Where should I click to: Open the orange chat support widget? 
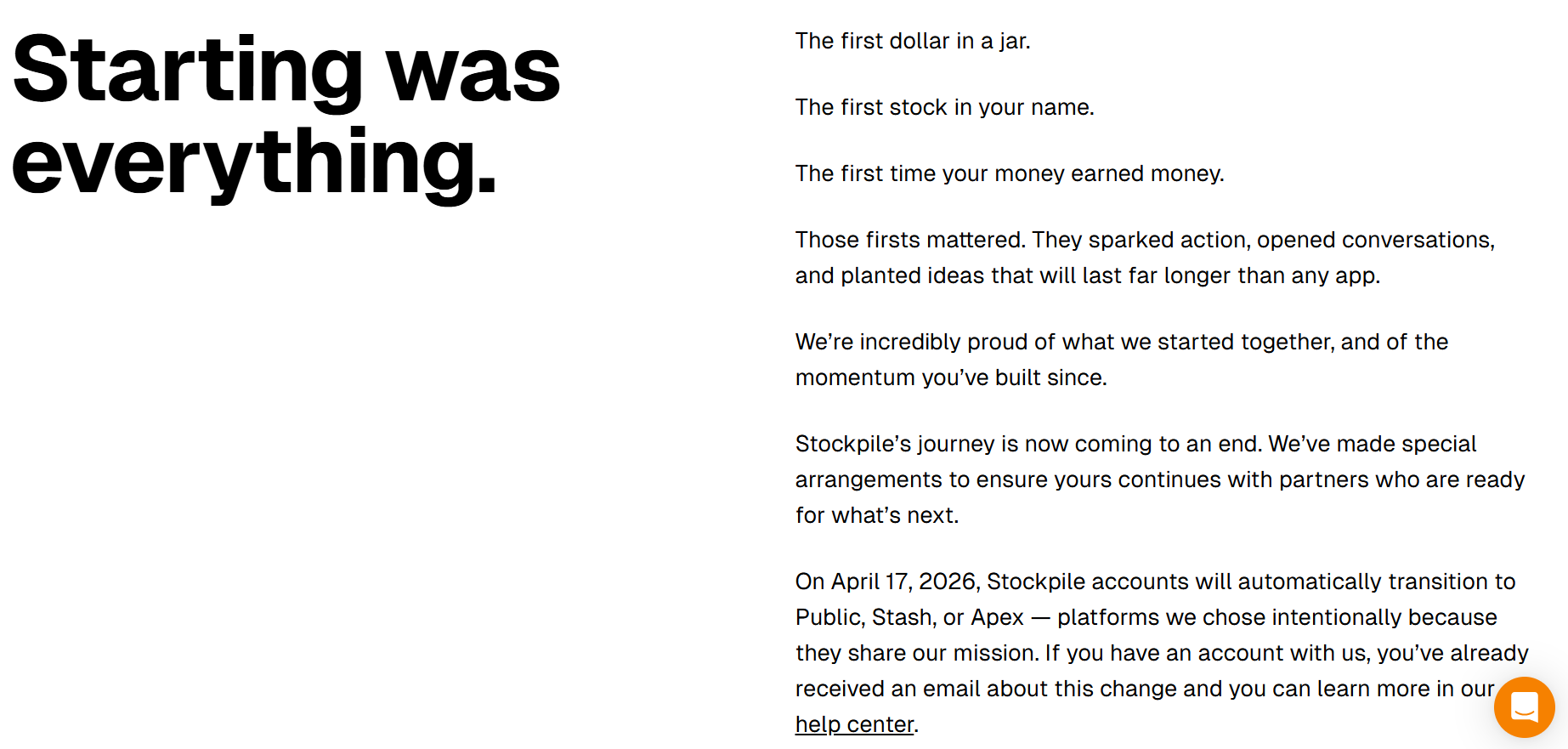tap(1524, 706)
